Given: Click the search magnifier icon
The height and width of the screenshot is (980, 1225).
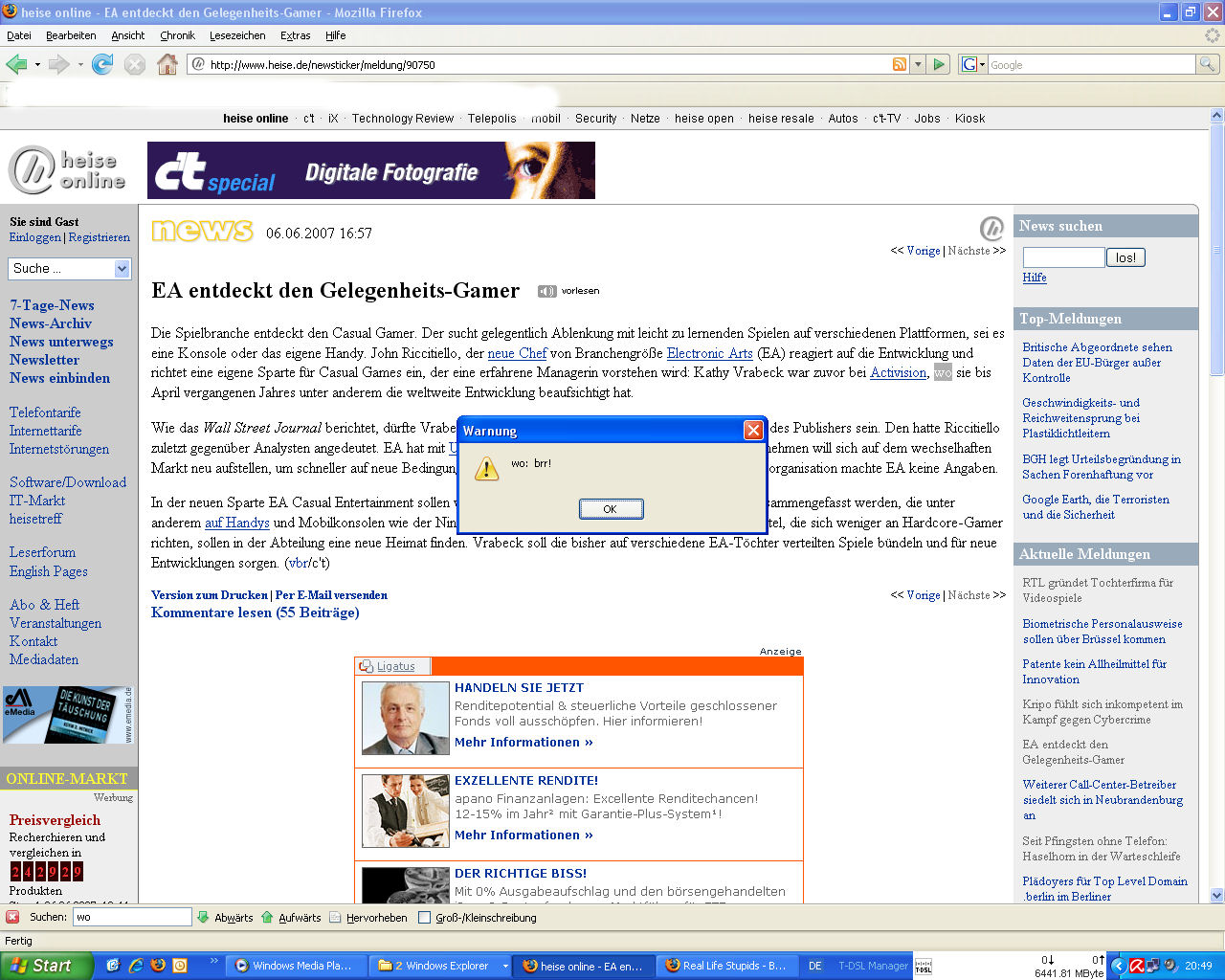Looking at the screenshot, I should [1208, 64].
